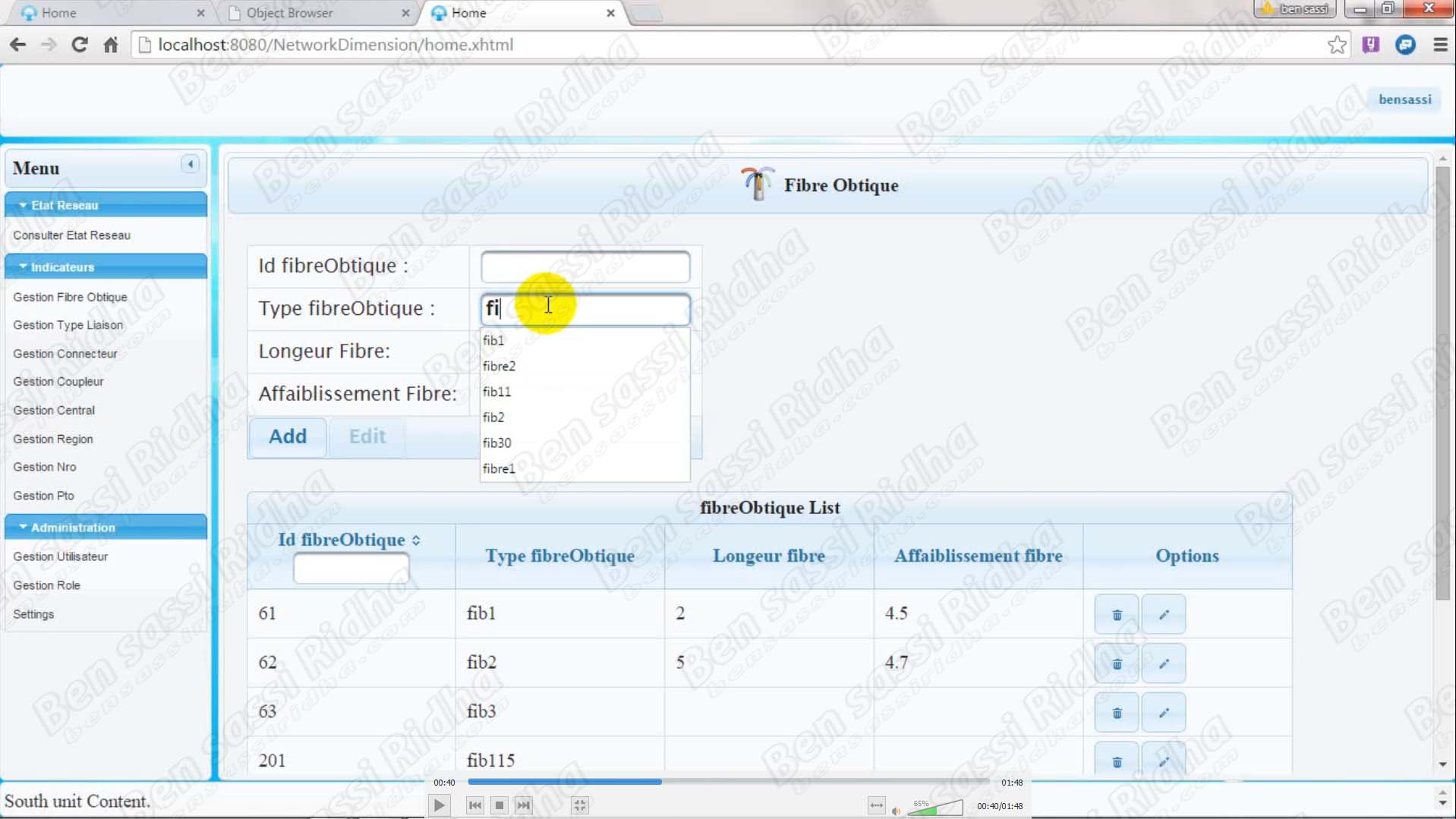Click the browser reload icon
The width and height of the screenshot is (1456, 819).
coord(79,45)
